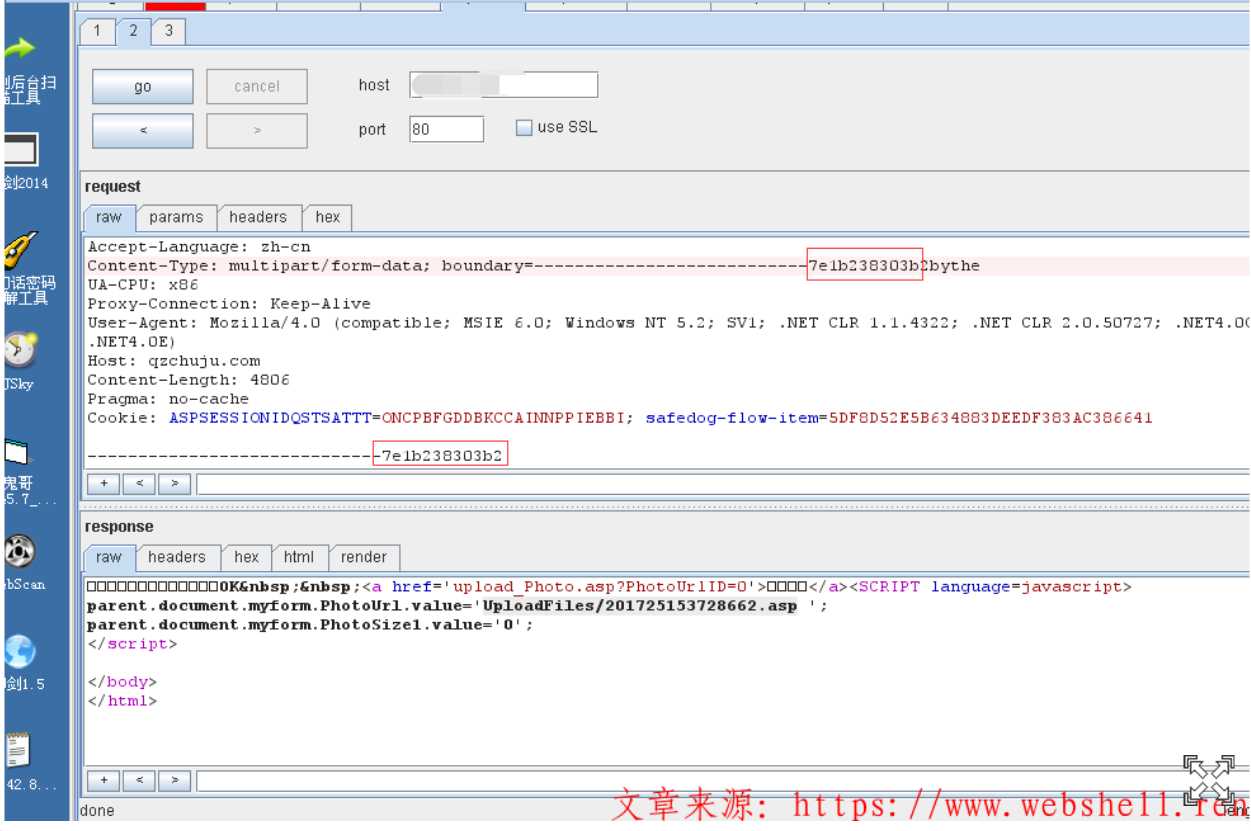Click the upload_Photo.asp?PhotoUrlID=0 href text
1251x831 pixels.
click(x=603, y=587)
